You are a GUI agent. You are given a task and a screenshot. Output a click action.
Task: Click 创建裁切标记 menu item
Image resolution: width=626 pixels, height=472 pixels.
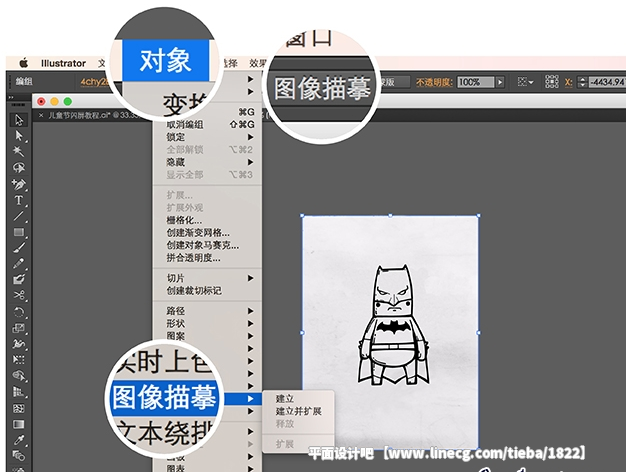tap(207, 291)
